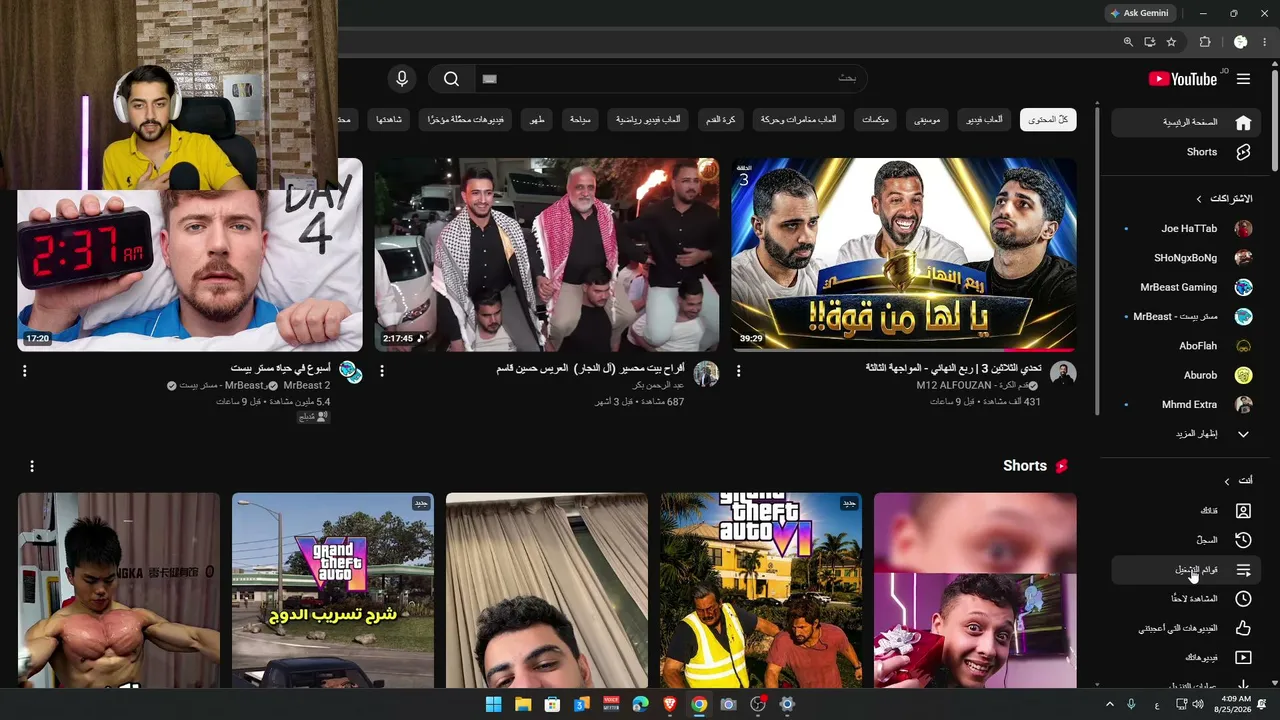1280x720 pixels.
Task: Open video title تحدي الثلاثين 3 ربع النهائي
Action: pyautogui.click(x=954, y=368)
